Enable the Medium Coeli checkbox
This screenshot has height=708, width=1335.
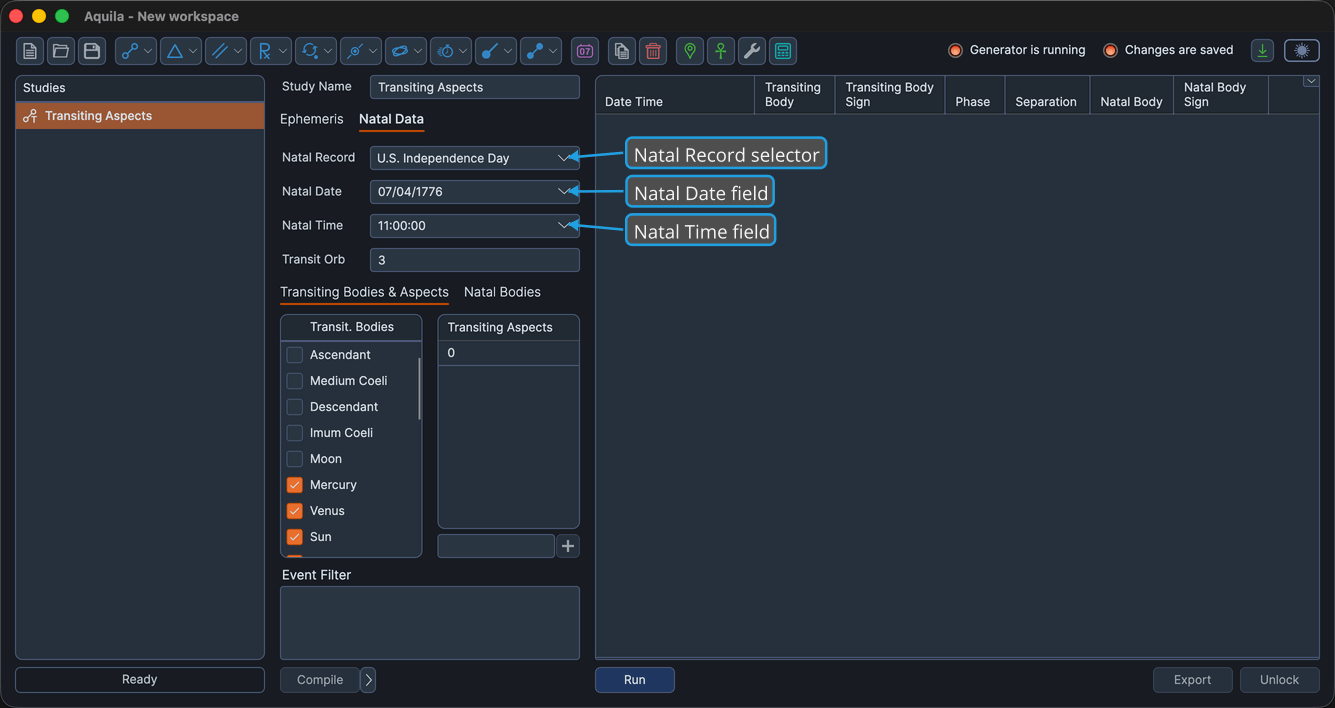[x=295, y=381]
